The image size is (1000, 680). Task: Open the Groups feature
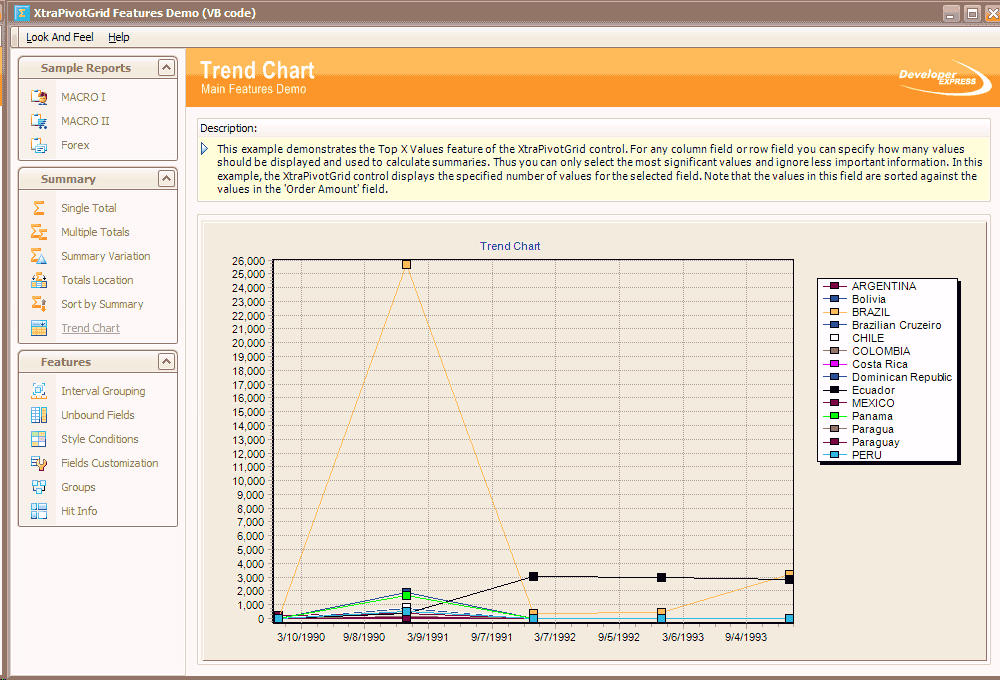pyautogui.click(x=78, y=487)
